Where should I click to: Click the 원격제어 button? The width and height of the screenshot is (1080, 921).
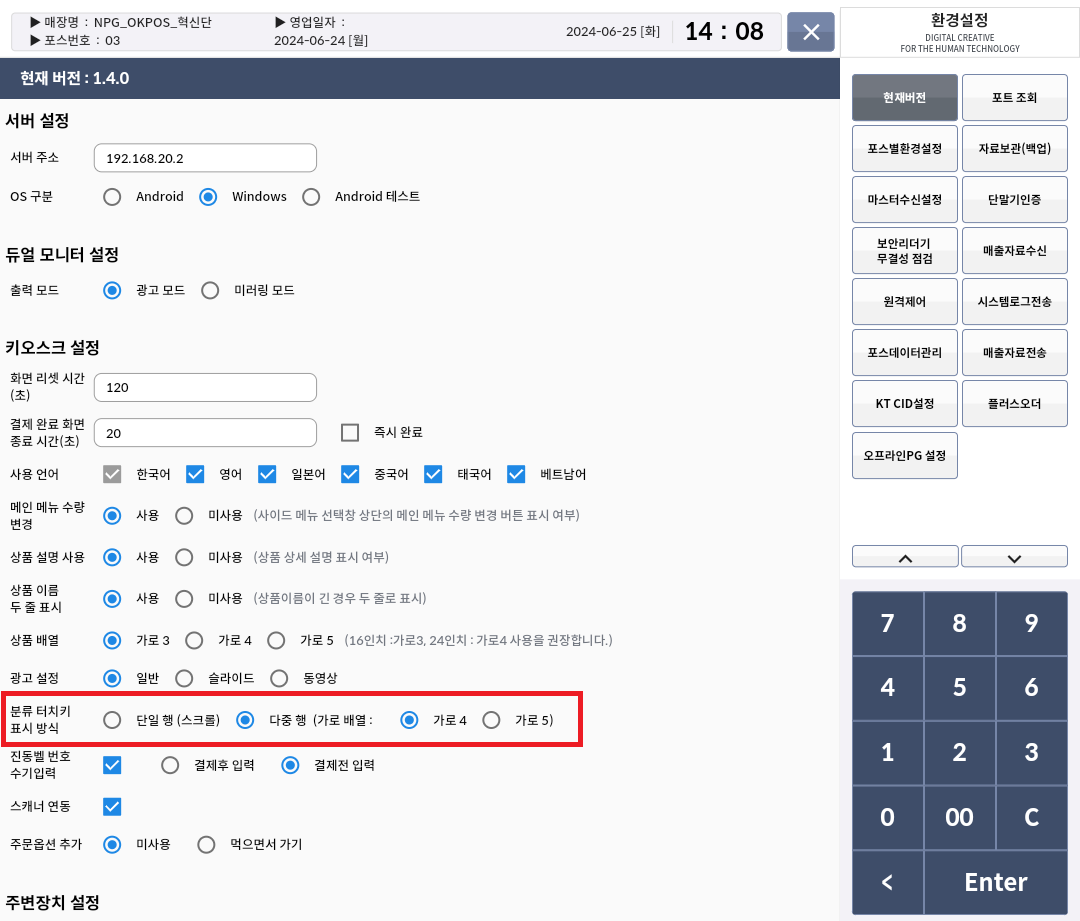tap(905, 301)
